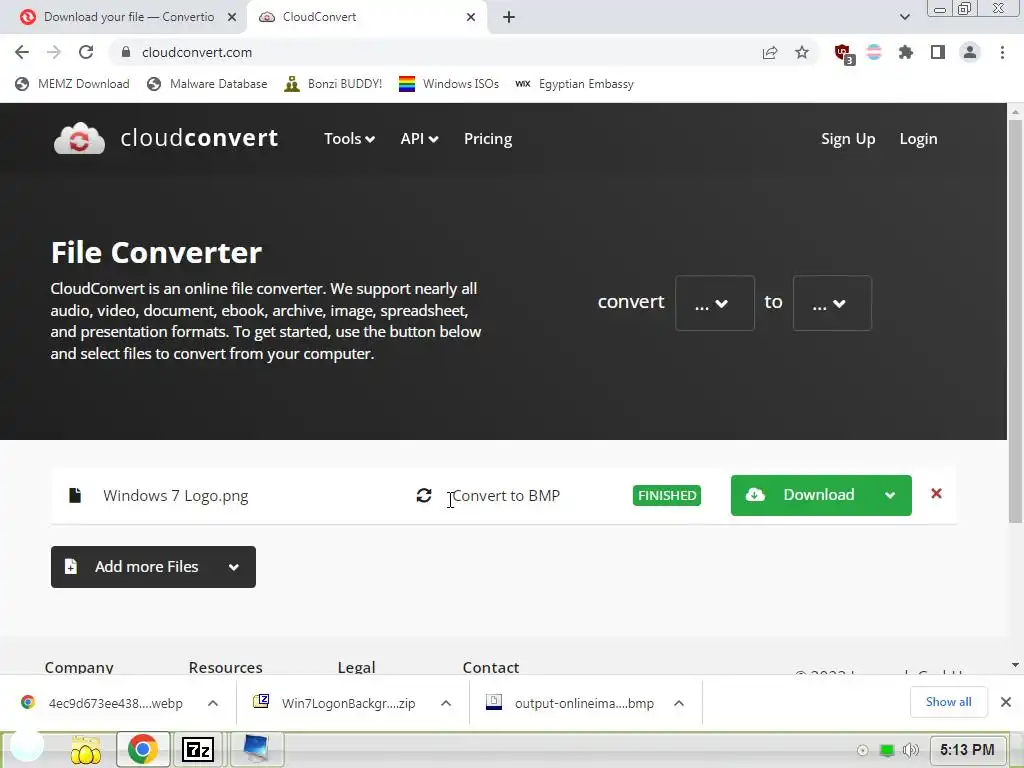This screenshot has width=1024, height=768.
Task: Close the Download your file Convertio tab
Action: [232, 17]
